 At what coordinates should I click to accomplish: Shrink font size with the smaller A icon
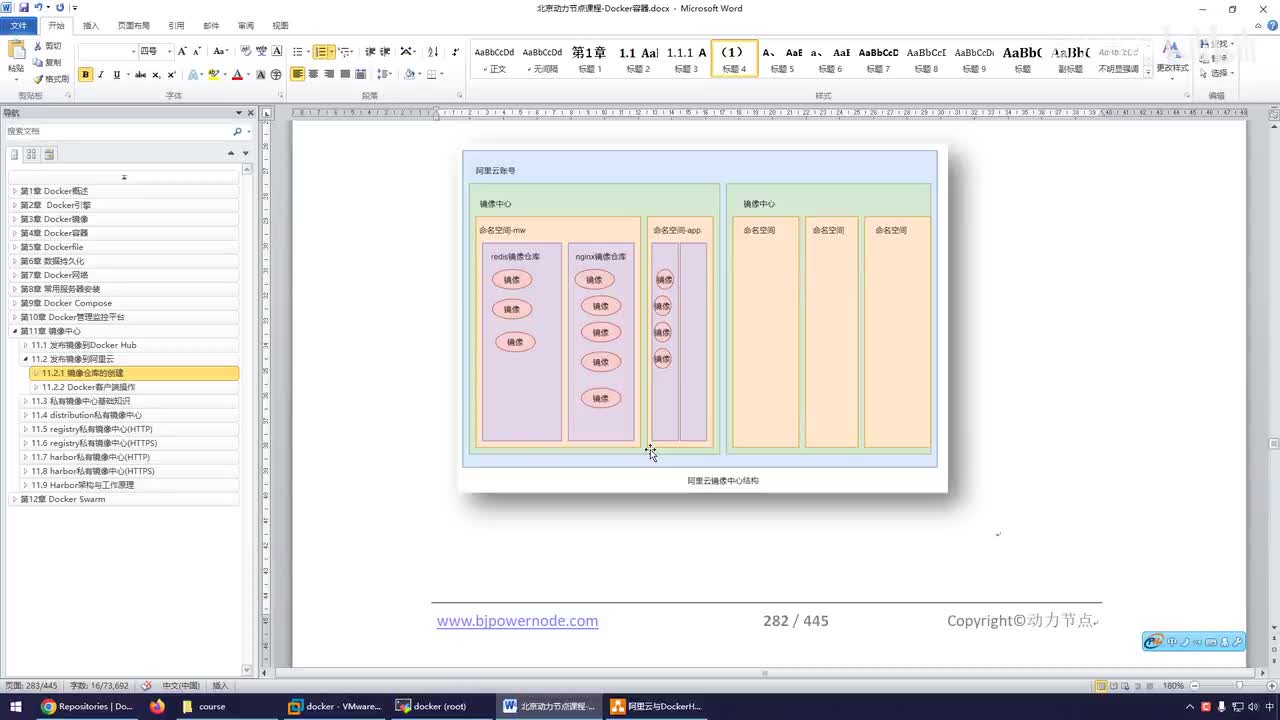coord(197,51)
